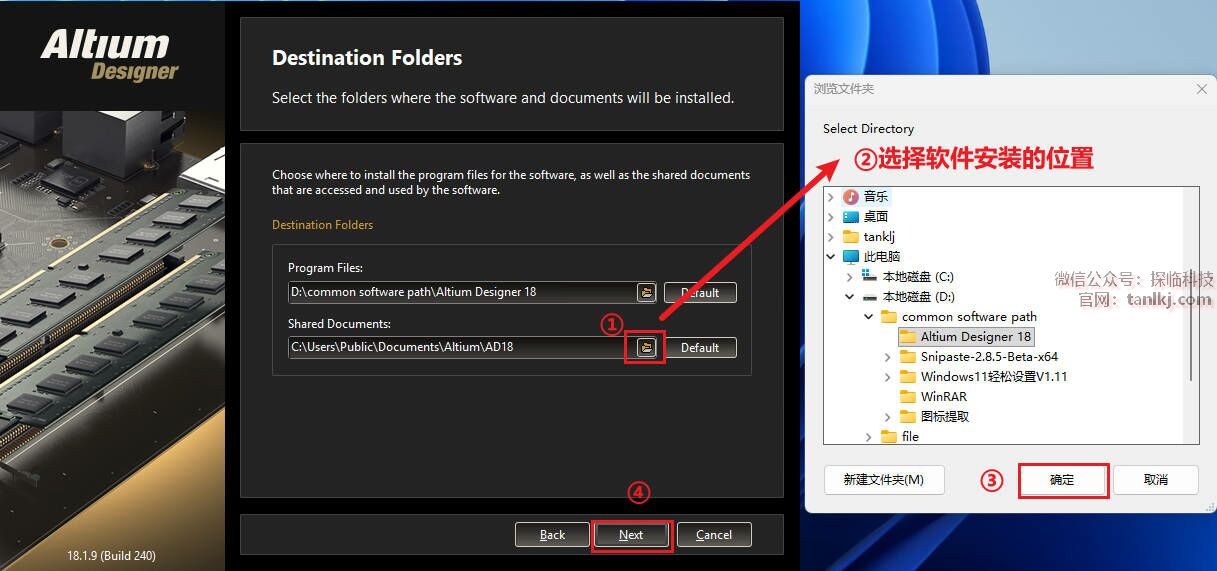Screen dimensions: 1217x571
Task: Select Snipaste-2.8.5-Beta-x64 label in tree
Action: click(x=989, y=357)
